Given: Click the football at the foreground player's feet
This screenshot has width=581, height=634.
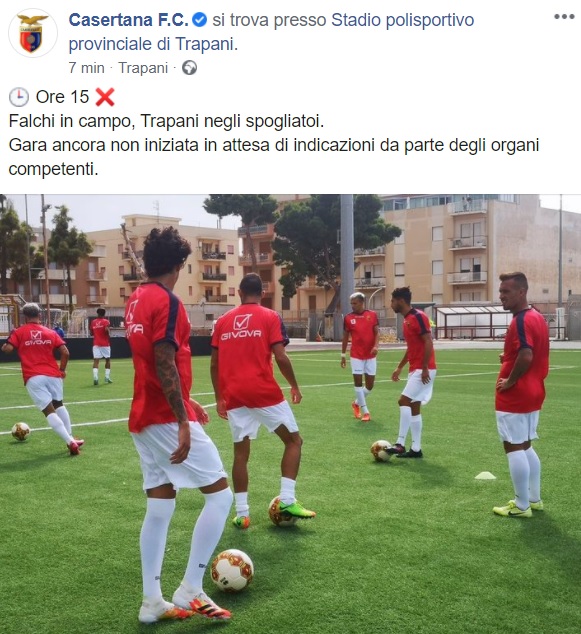Looking at the screenshot, I should pos(232,571).
